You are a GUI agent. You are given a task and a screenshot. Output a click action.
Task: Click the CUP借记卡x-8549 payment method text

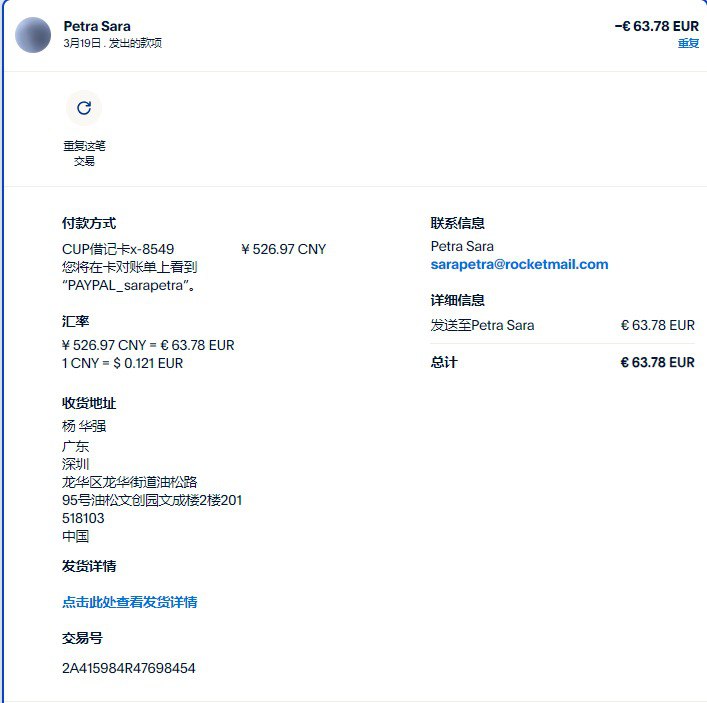pyautogui.click(x=118, y=249)
